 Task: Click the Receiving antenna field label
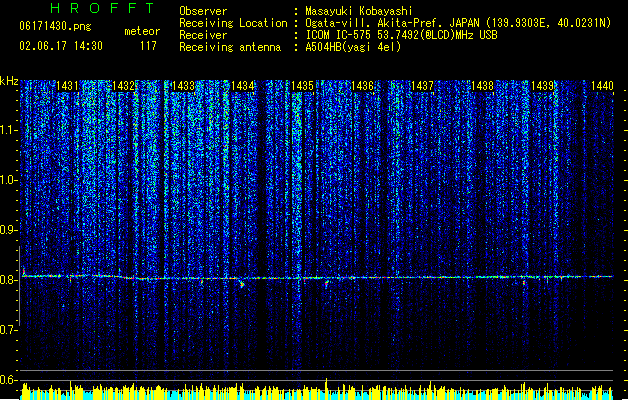coord(230,47)
